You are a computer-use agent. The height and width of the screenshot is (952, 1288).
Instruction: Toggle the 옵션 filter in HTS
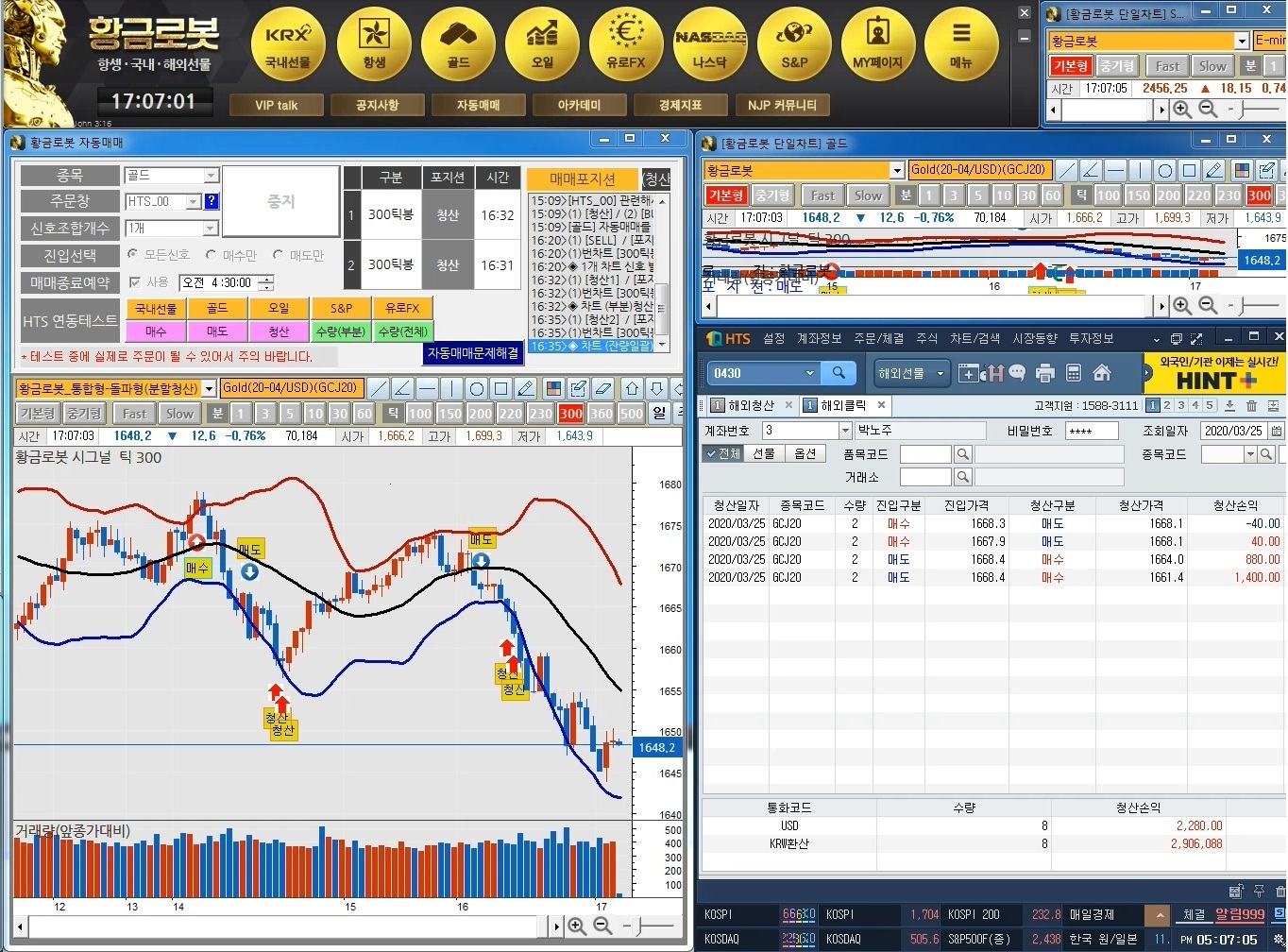point(805,454)
